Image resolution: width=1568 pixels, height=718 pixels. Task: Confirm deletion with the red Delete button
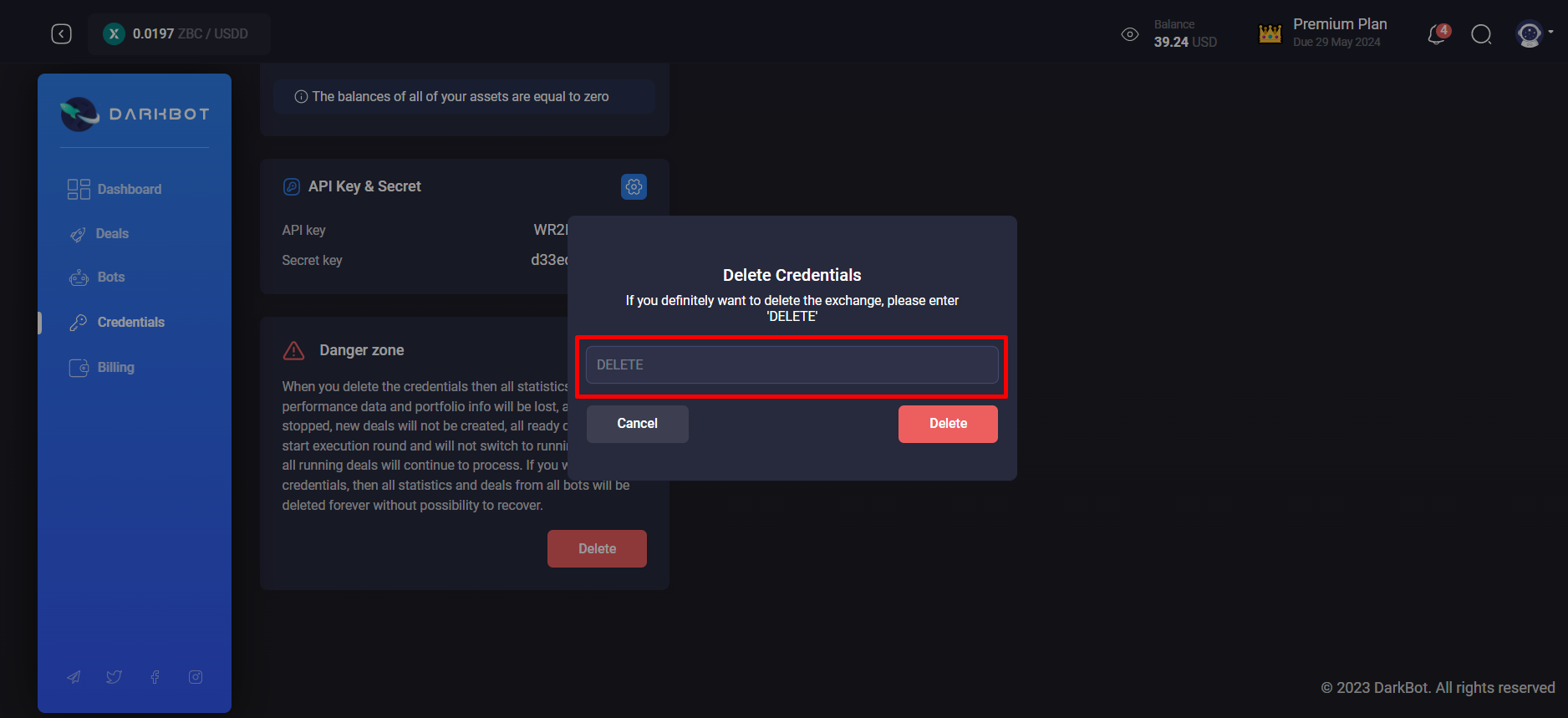pyautogui.click(x=948, y=424)
